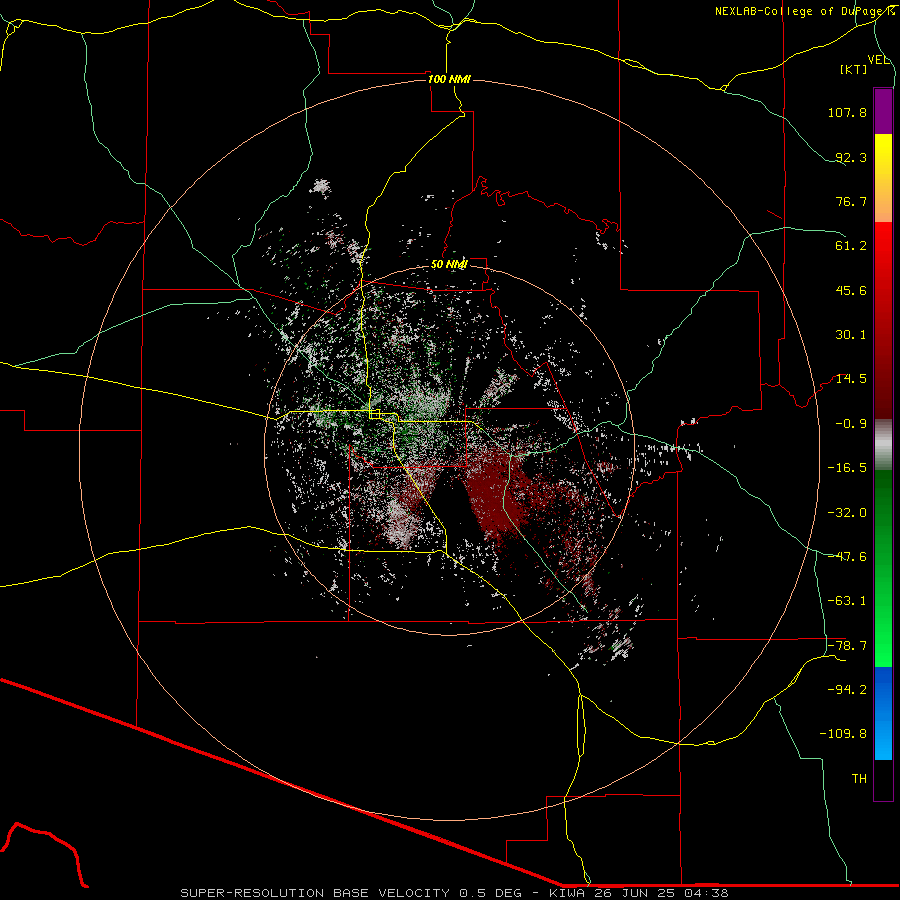
Task: Select the 45.6 velocity scale value
Action: click(851, 290)
